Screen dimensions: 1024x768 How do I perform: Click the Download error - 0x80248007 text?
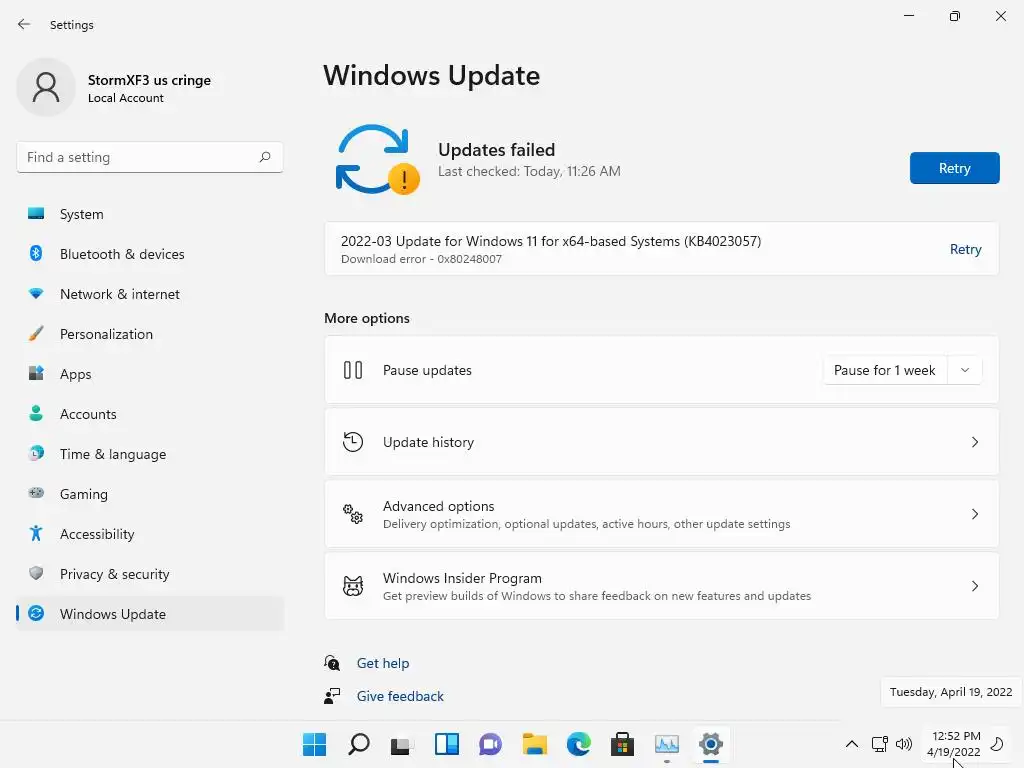coord(421,259)
